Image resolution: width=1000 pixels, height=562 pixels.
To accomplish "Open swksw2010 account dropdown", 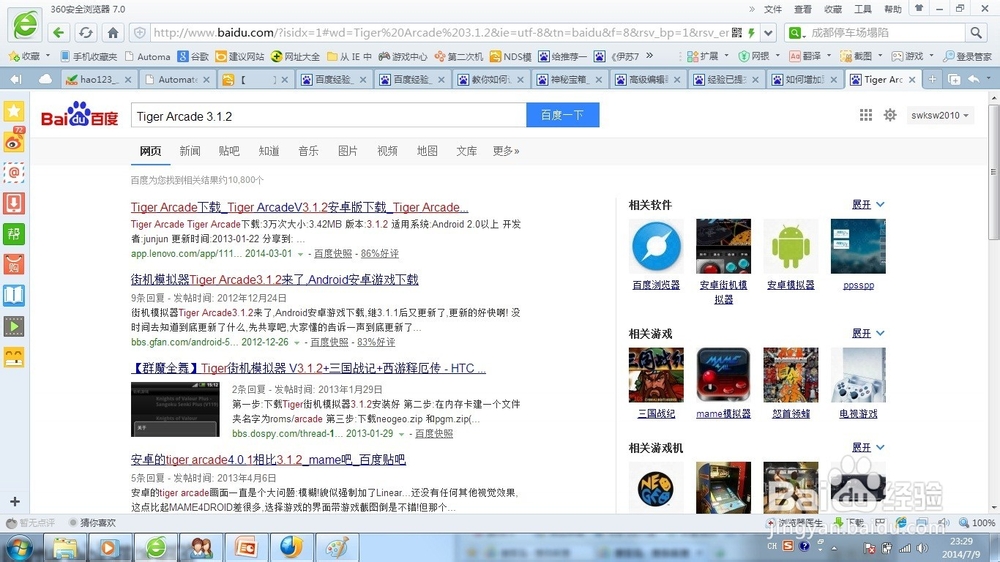I will pos(940,115).
